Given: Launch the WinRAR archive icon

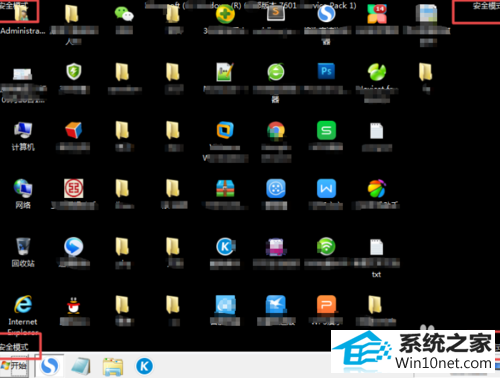Looking at the screenshot, I should coord(225,188).
